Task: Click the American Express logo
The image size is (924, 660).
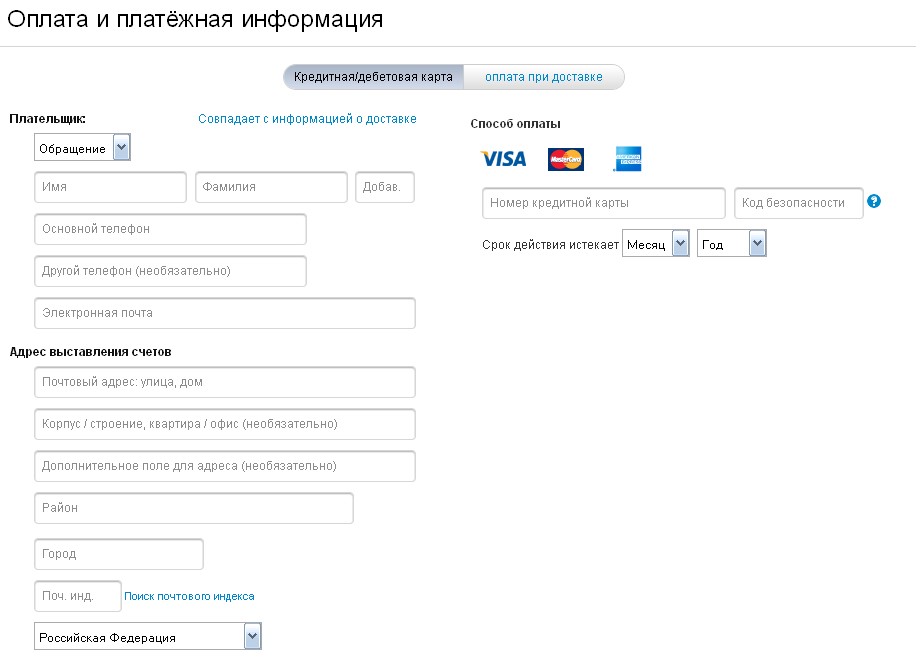Action: 628,159
